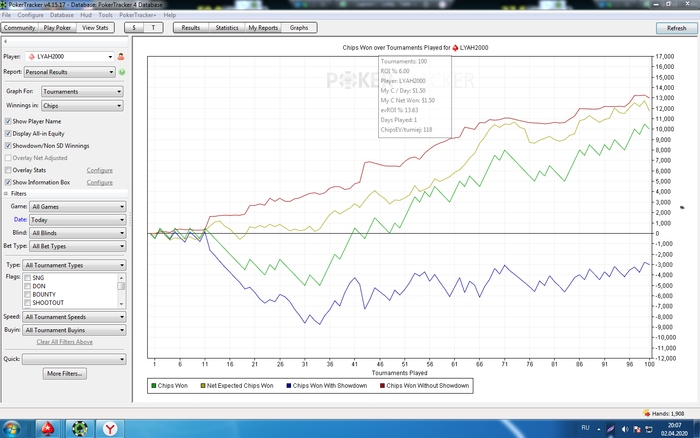Click the volume icon in system tray

[625, 429]
